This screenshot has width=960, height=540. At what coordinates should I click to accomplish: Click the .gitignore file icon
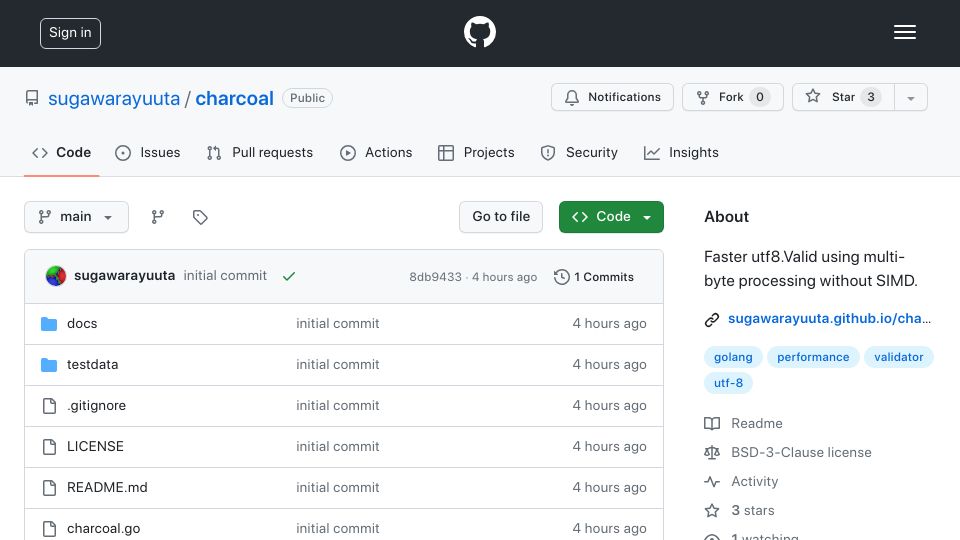coord(50,405)
